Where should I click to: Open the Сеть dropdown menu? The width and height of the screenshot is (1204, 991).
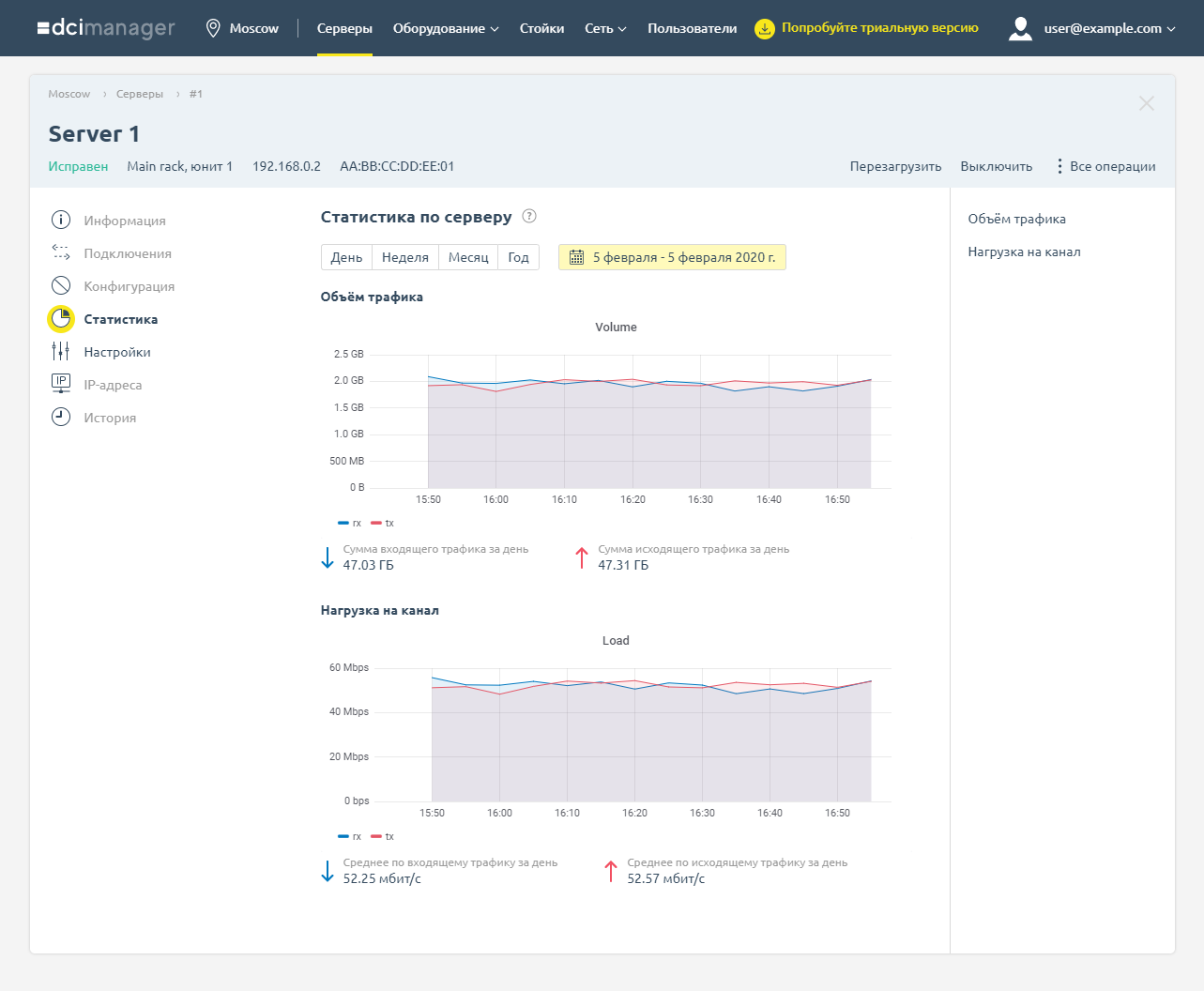(604, 28)
